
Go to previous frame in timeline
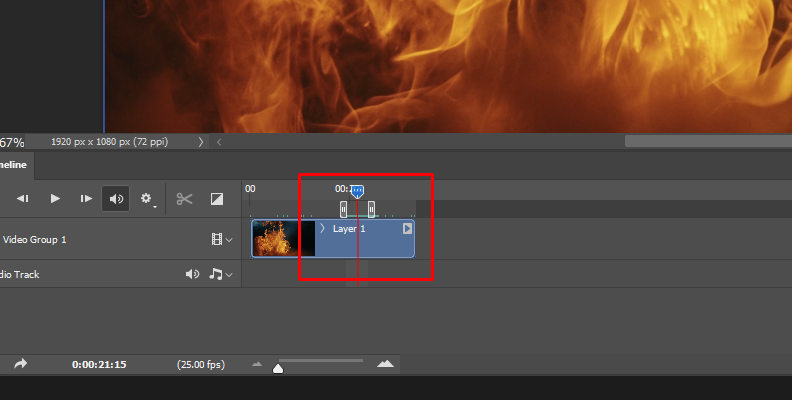[x=22, y=199]
